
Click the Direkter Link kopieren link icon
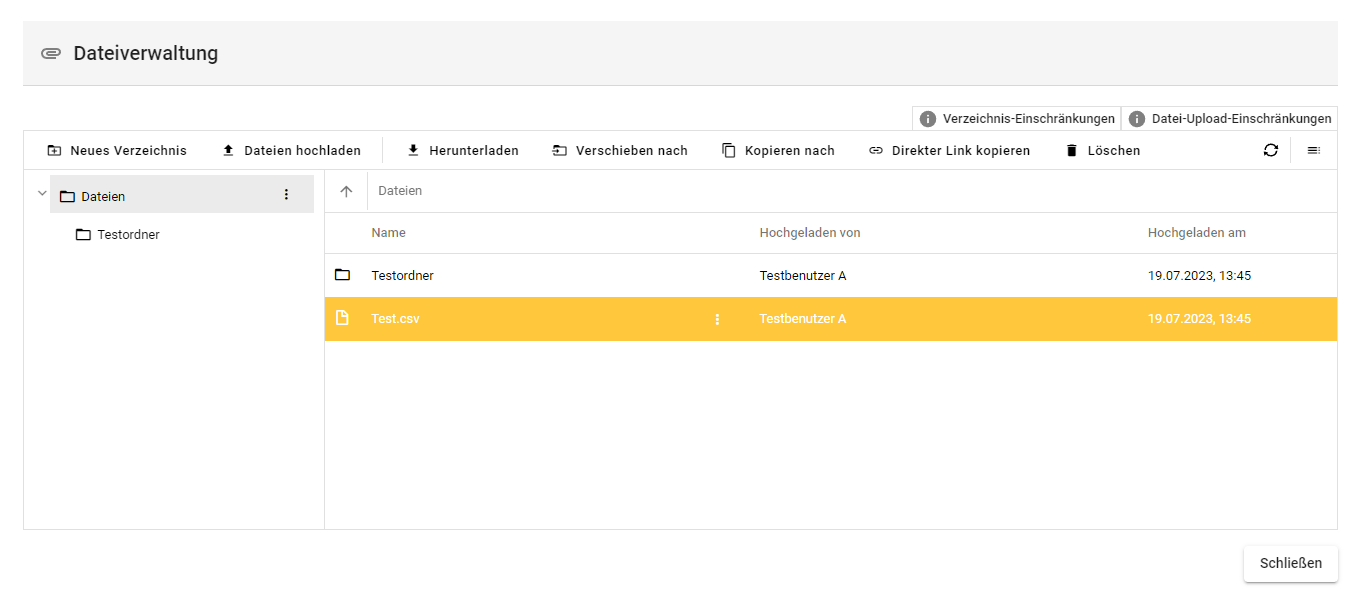(x=876, y=151)
